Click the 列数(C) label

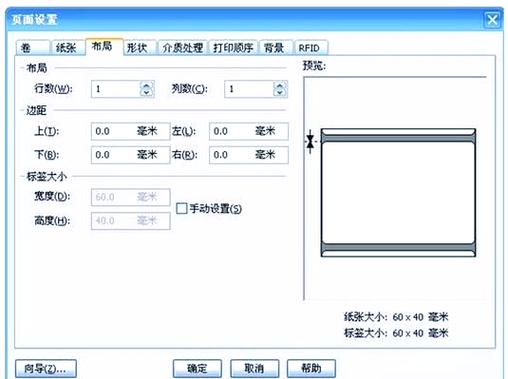coord(189,89)
